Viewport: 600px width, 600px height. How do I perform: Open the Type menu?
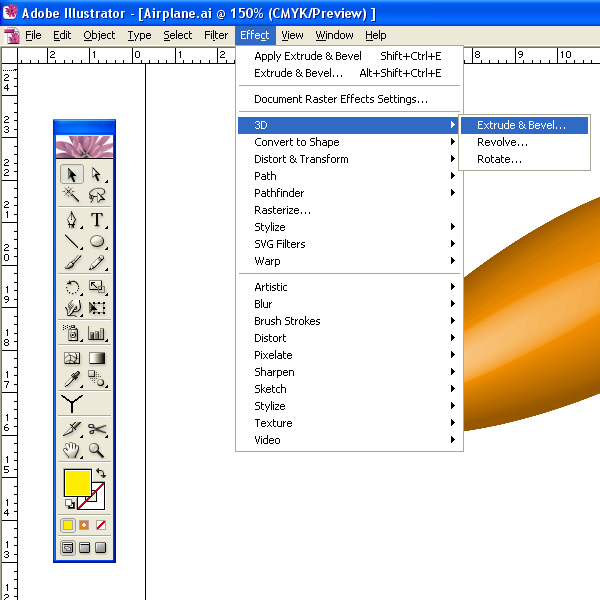[x=139, y=35]
